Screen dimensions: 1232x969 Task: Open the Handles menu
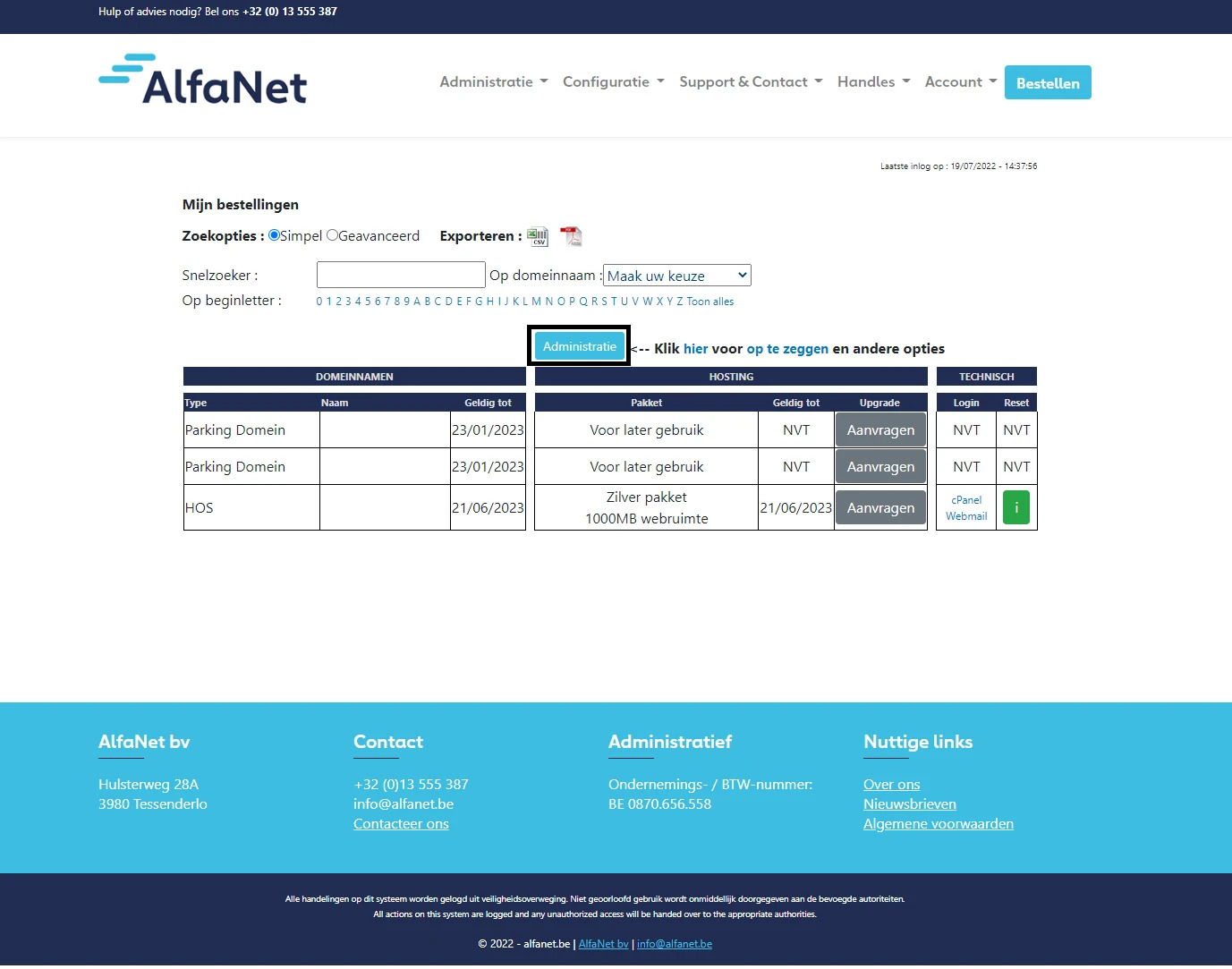(873, 81)
